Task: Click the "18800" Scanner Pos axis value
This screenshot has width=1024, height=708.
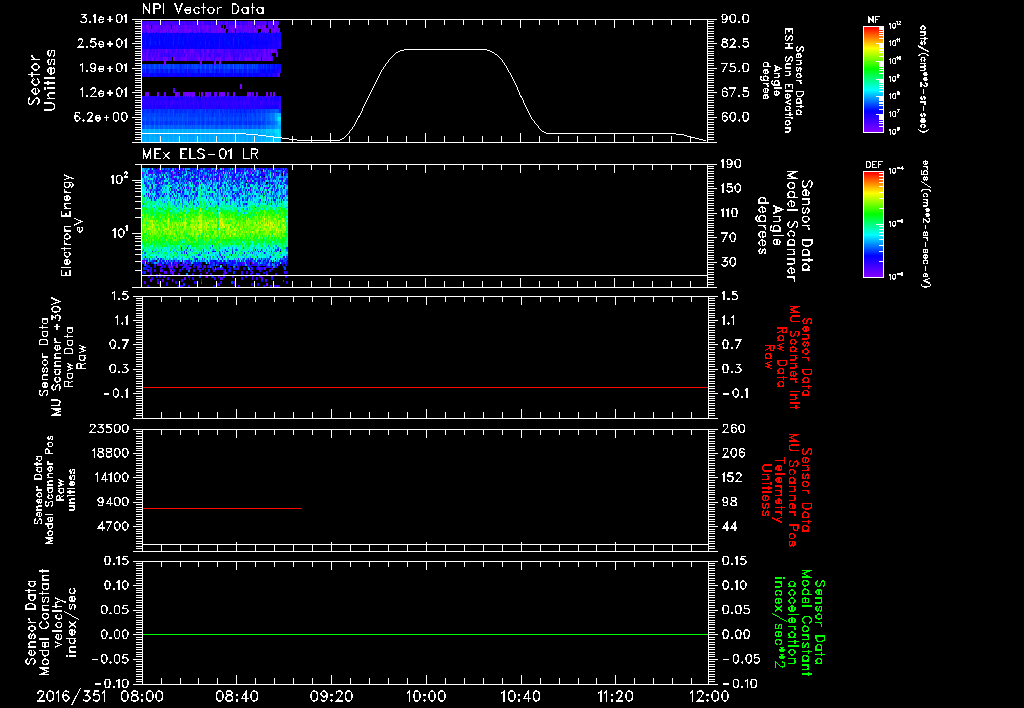Action: tap(108, 453)
